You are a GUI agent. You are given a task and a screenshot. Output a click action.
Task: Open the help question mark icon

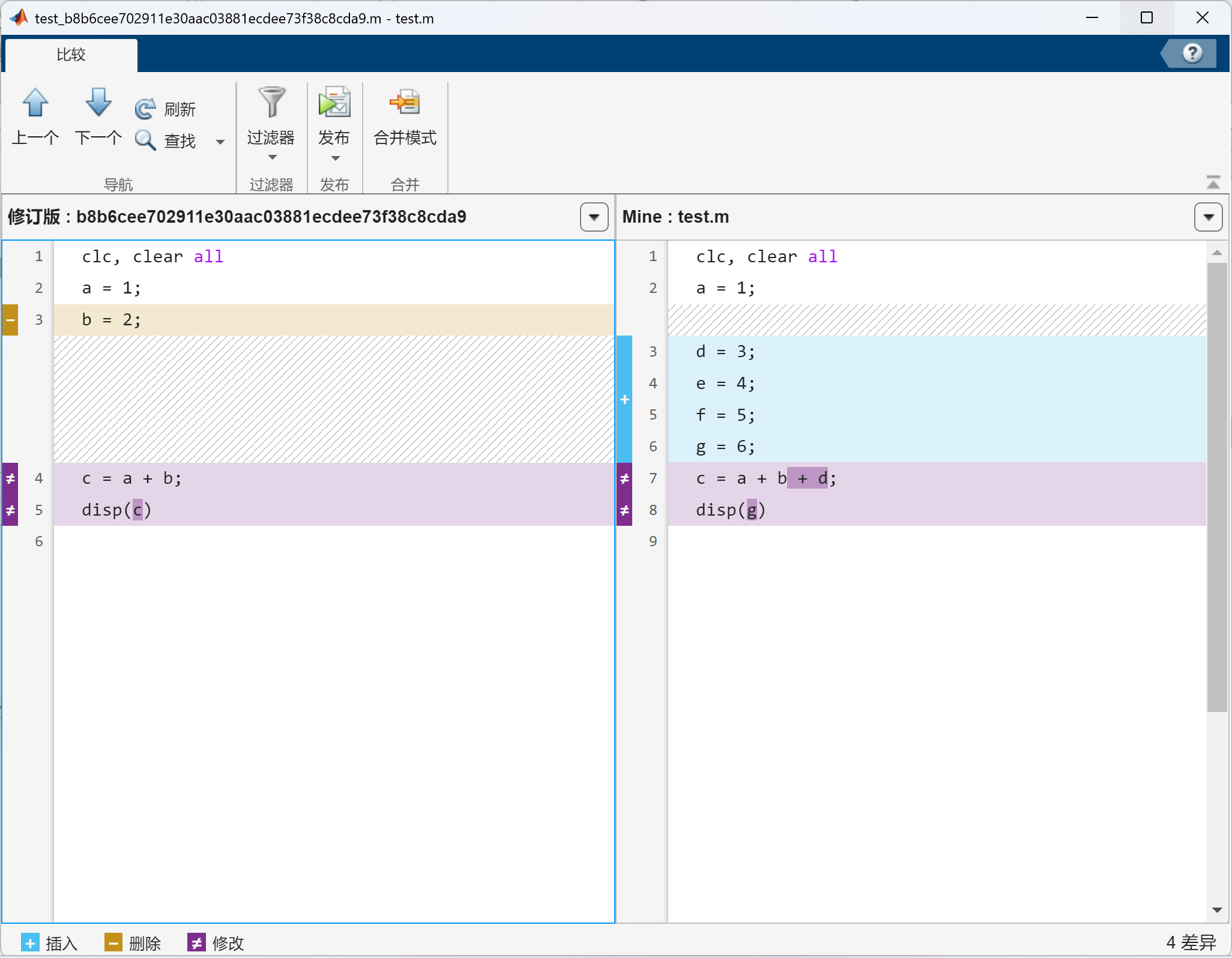pyautogui.click(x=1191, y=53)
